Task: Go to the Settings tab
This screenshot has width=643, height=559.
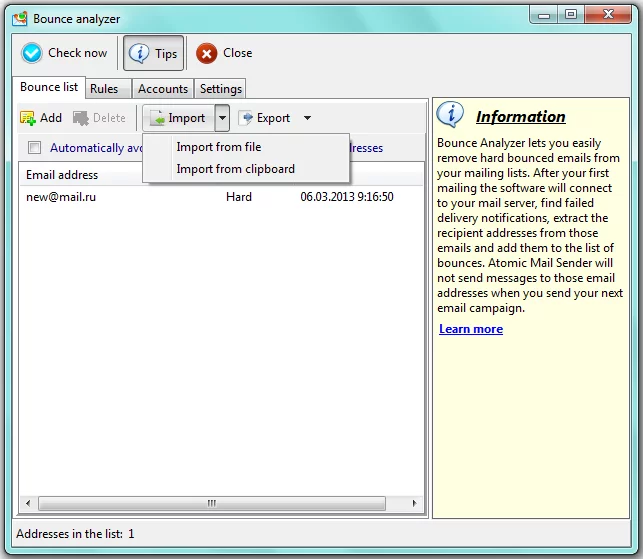Action: (220, 89)
